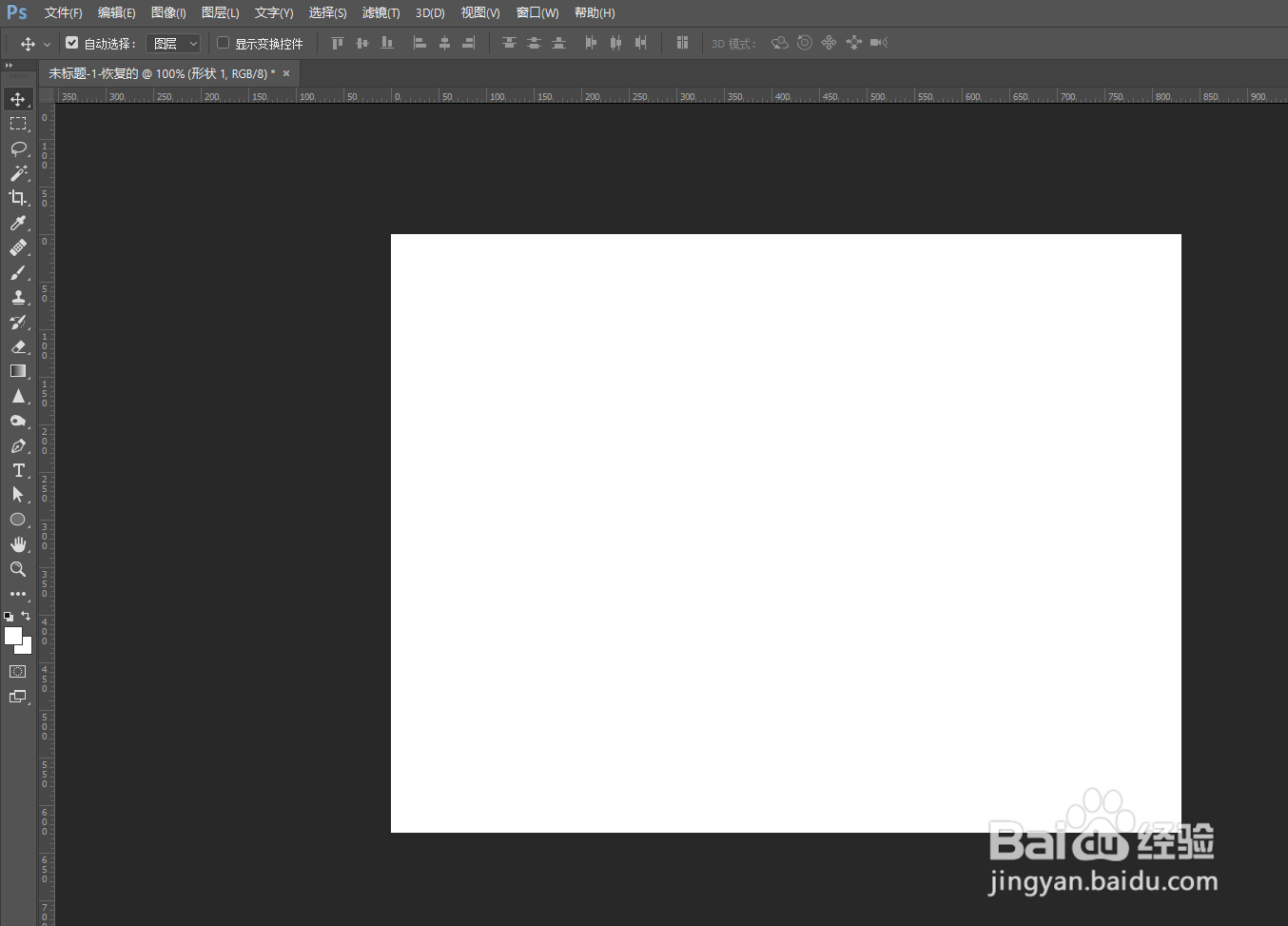Change the screen mode

[18, 697]
